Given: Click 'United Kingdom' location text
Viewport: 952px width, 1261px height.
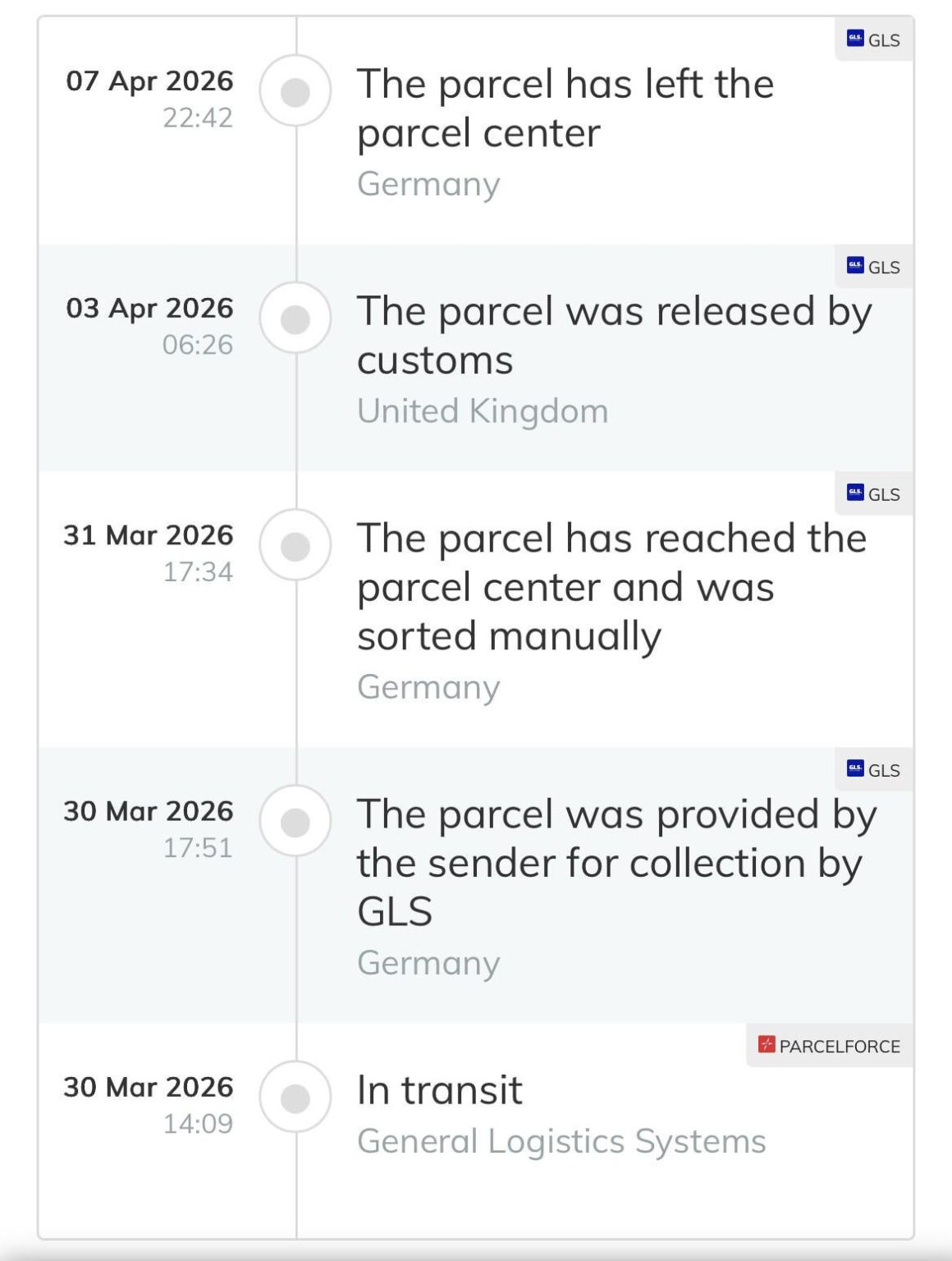Looking at the screenshot, I should 483,411.
